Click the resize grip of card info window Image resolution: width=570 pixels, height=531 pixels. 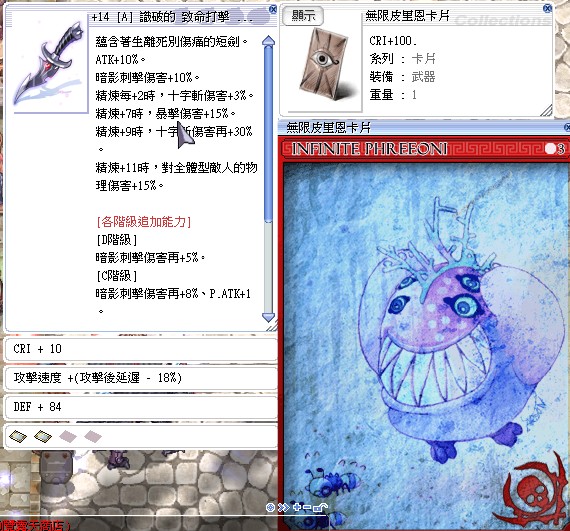pos(546,110)
